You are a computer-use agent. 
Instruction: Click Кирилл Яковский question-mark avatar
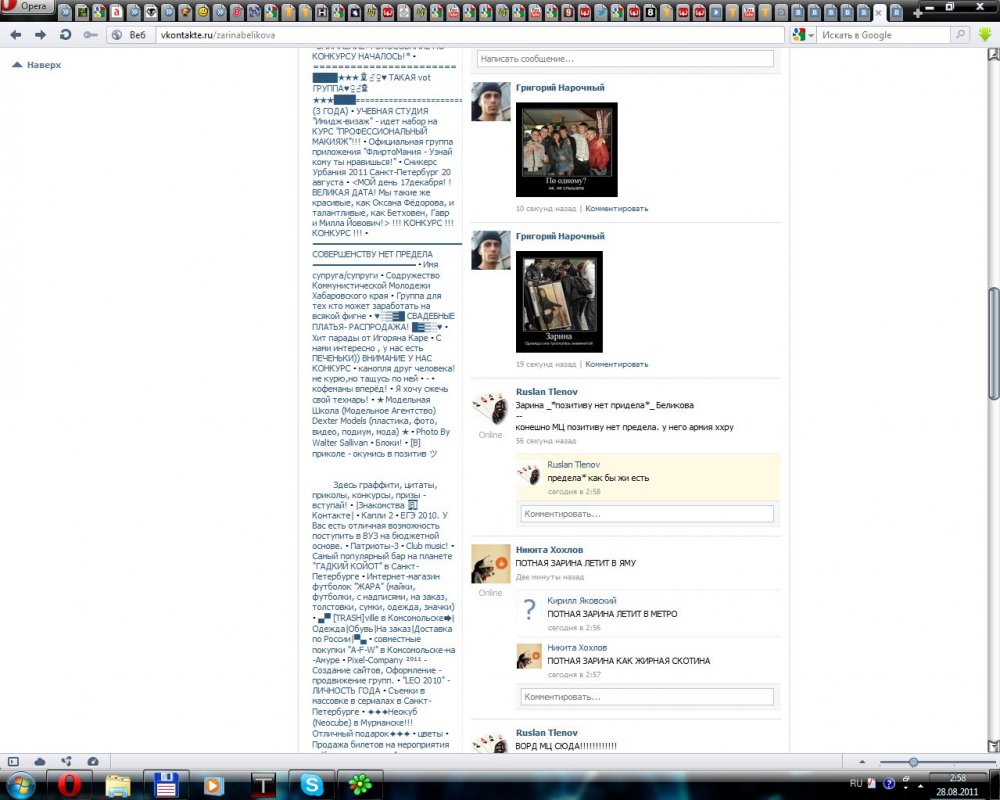click(x=529, y=609)
